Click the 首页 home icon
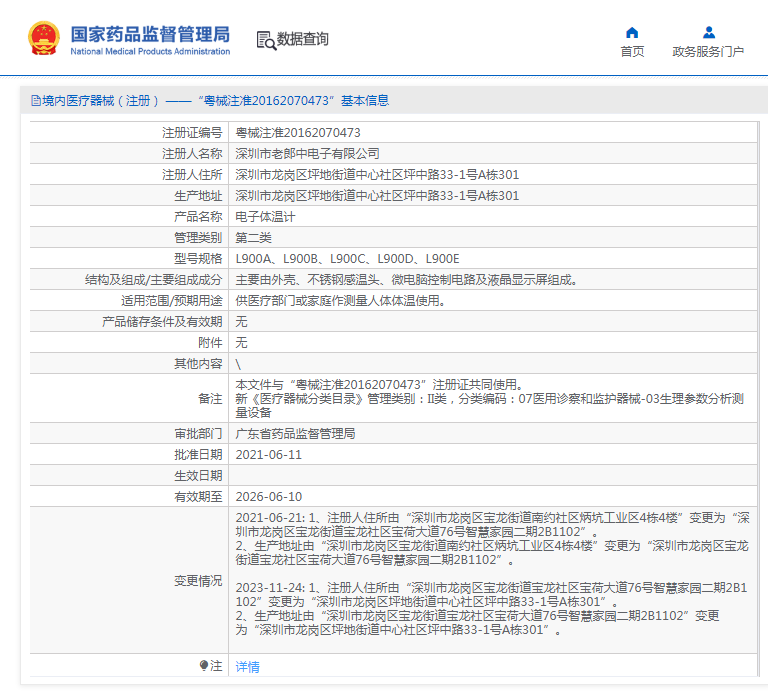Image resolution: width=768 pixels, height=695 pixels. pyautogui.click(x=632, y=32)
